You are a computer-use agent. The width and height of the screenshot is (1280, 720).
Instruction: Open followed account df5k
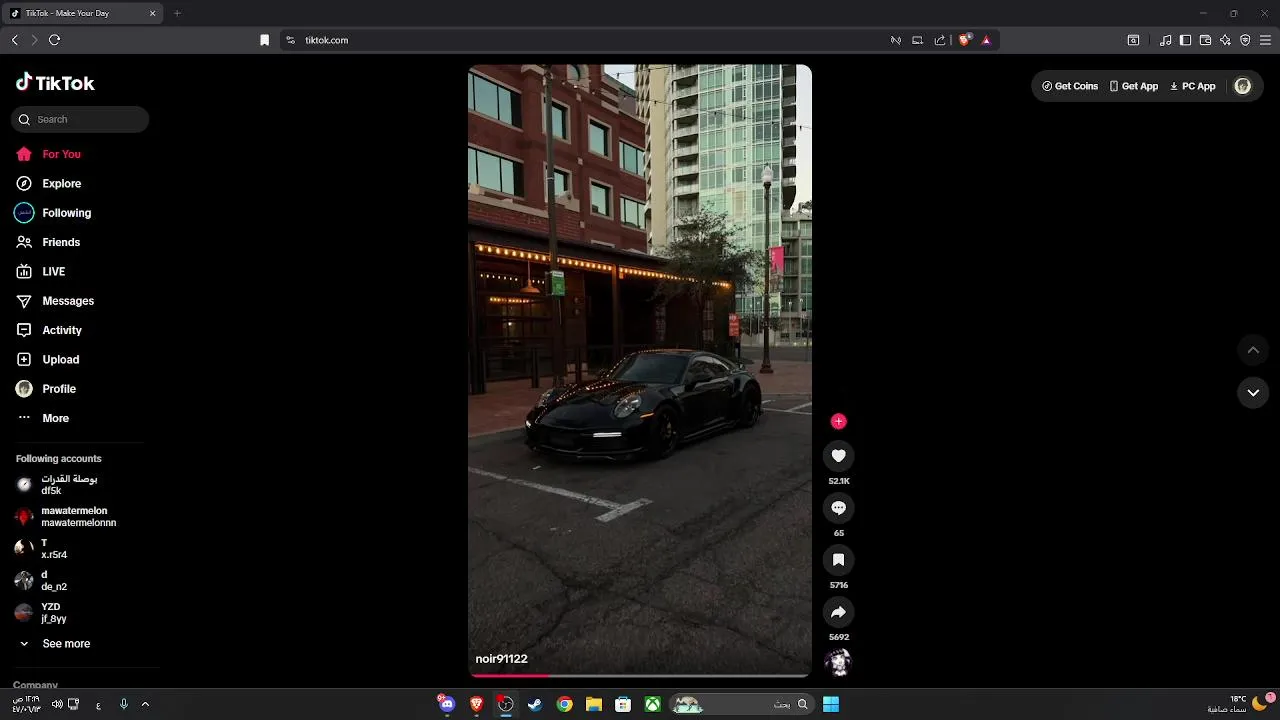pyautogui.click(x=58, y=485)
